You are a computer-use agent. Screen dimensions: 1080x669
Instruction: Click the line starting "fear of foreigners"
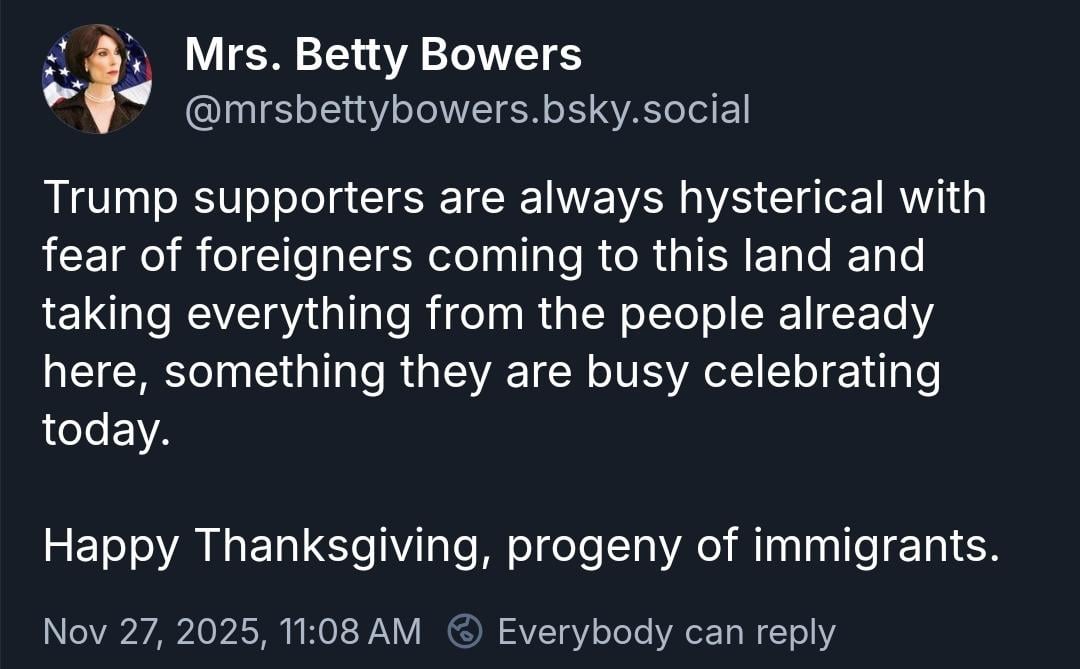483,256
